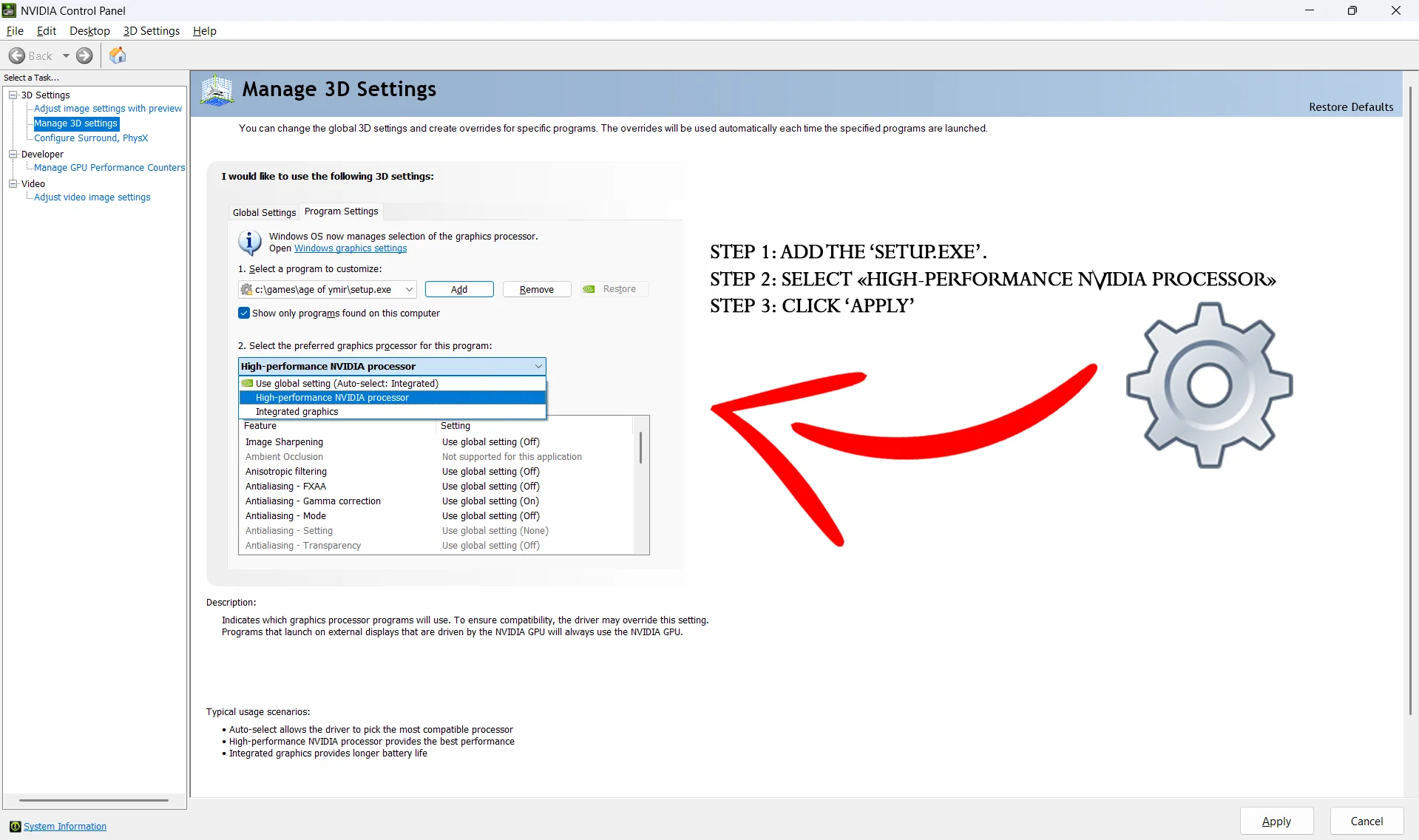The height and width of the screenshot is (840, 1419).
Task: Open the 3D Settings menu
Action: coord(151,30)
